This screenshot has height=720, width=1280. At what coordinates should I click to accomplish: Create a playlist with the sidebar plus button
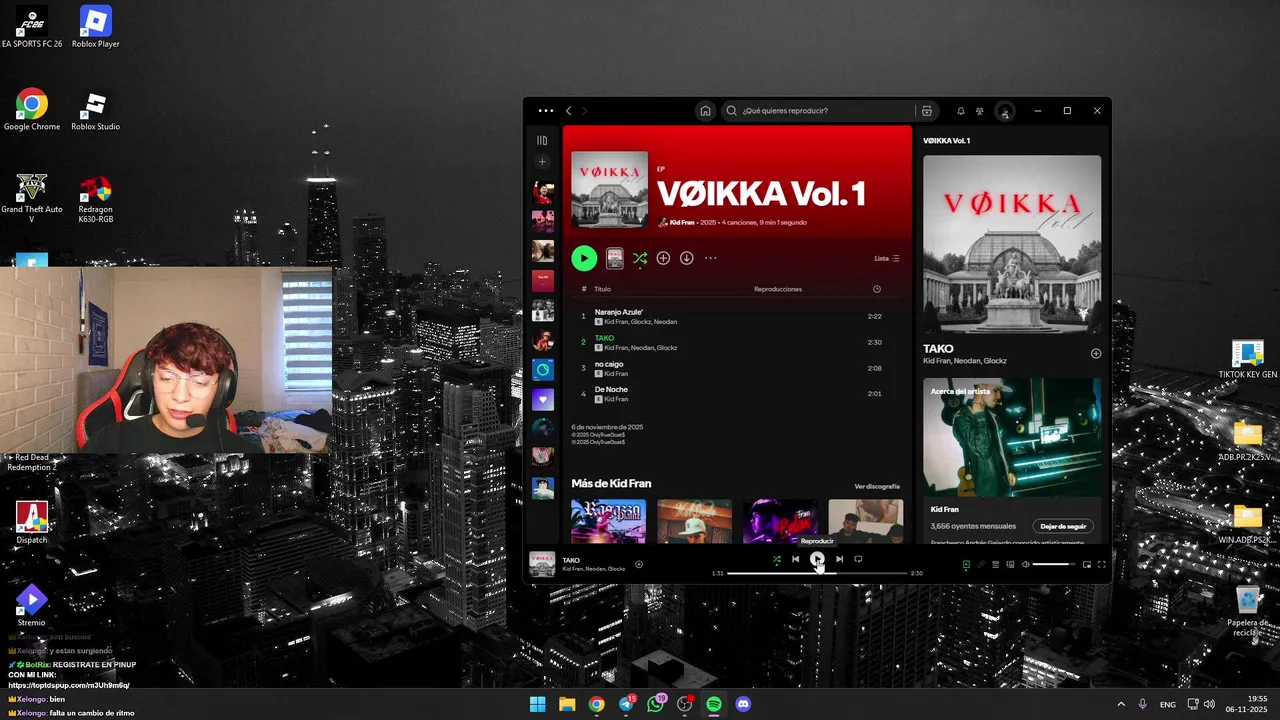(x=542, y=162)
